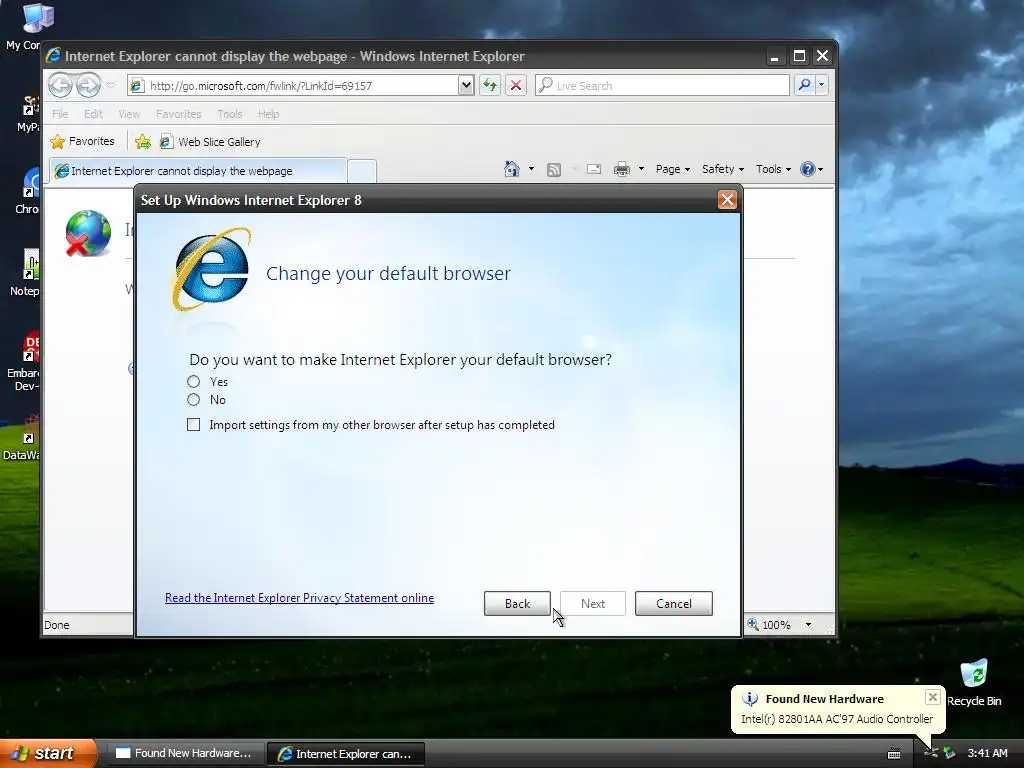Click the Live Search input box

coord(662,86)
